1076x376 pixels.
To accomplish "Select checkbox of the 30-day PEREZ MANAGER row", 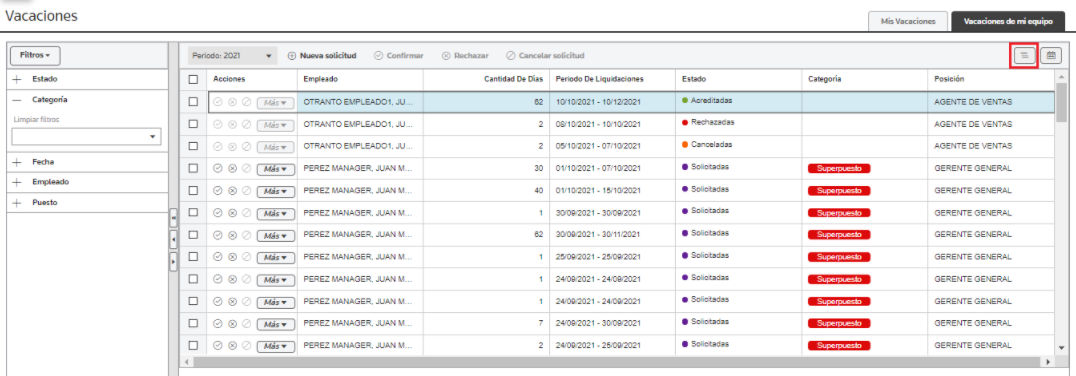I will coord(194,168).
